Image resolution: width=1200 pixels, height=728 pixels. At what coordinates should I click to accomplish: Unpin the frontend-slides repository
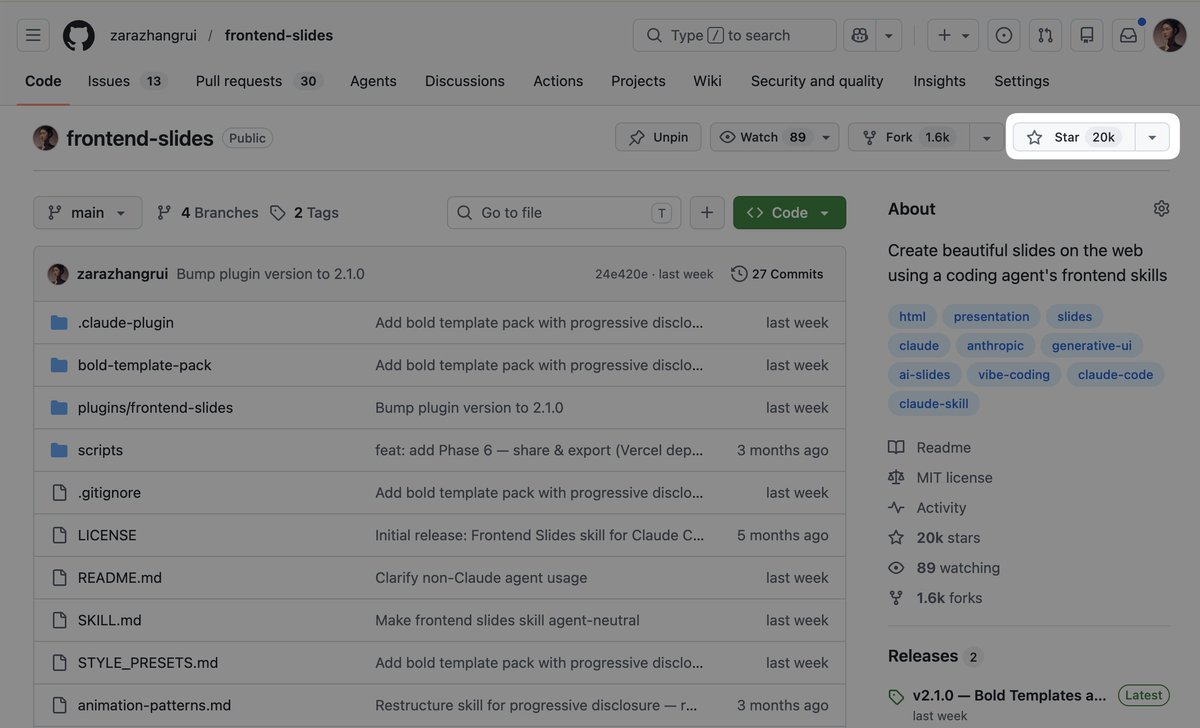pyautogui.click(x=658, y=137)
